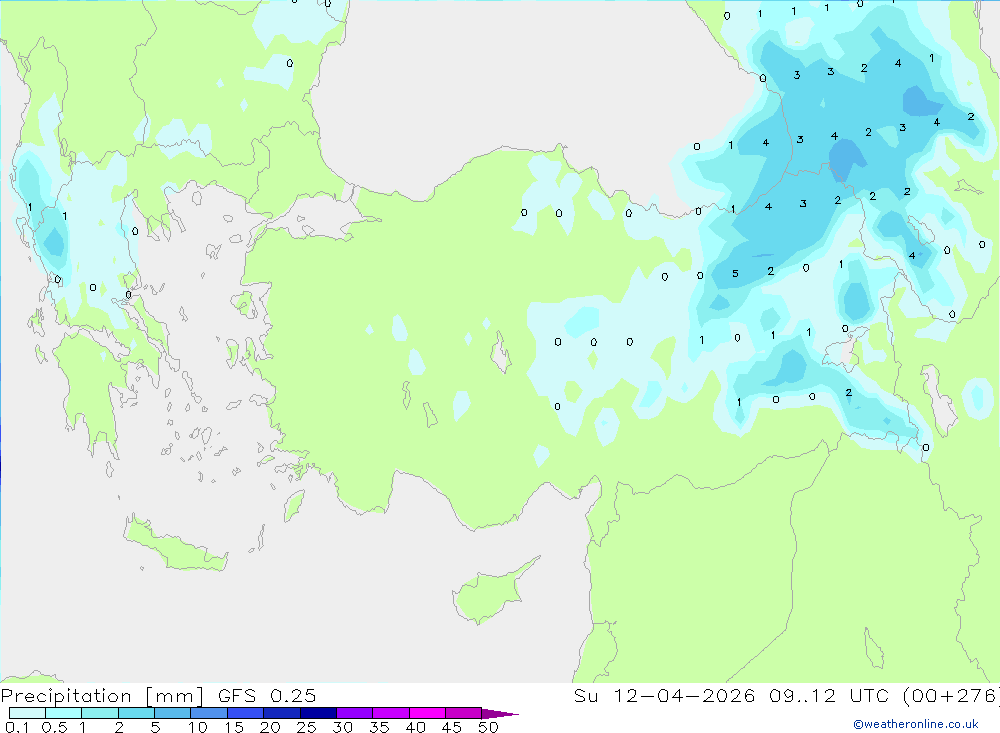Click the '30' legend scale label

[342, 727]
